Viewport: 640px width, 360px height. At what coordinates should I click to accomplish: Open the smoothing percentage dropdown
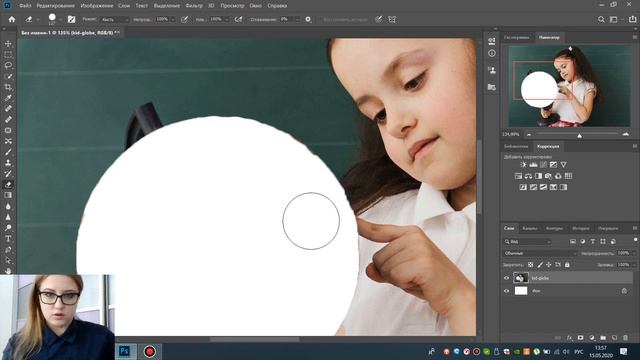click(297, 19)
